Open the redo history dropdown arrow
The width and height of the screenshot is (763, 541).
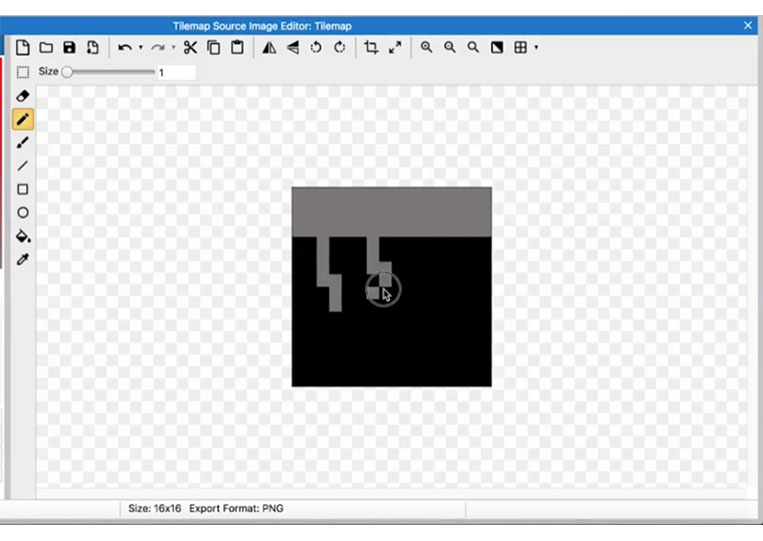pos(173,47)
